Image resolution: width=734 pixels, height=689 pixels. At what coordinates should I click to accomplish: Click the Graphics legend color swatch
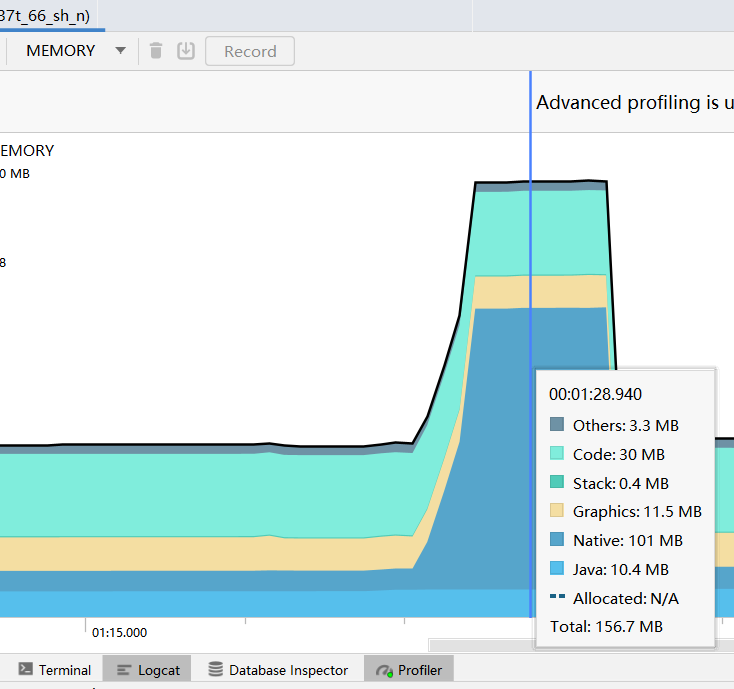pos(557,510)
